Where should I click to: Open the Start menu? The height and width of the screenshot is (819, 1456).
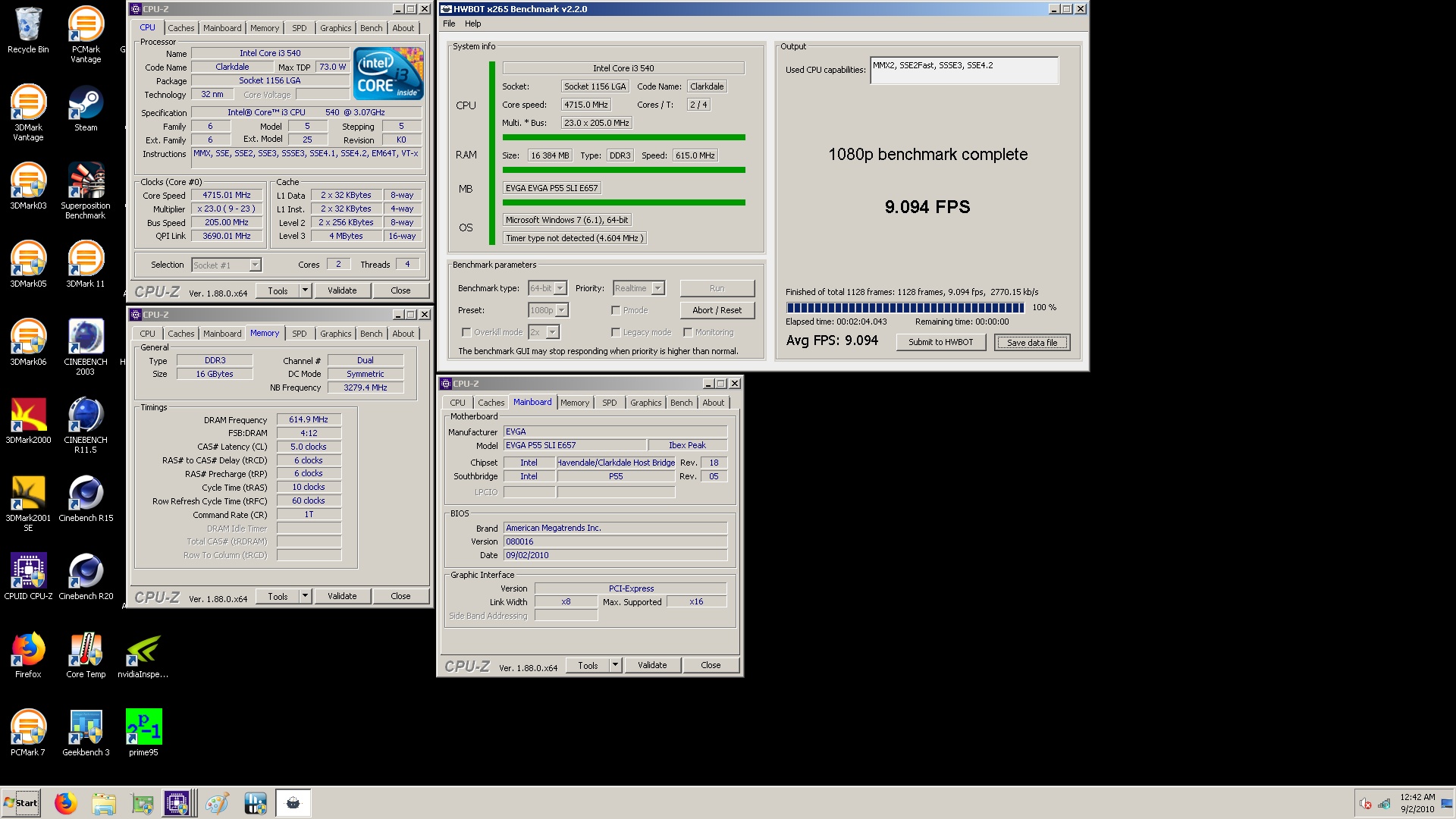click(21, 803)
